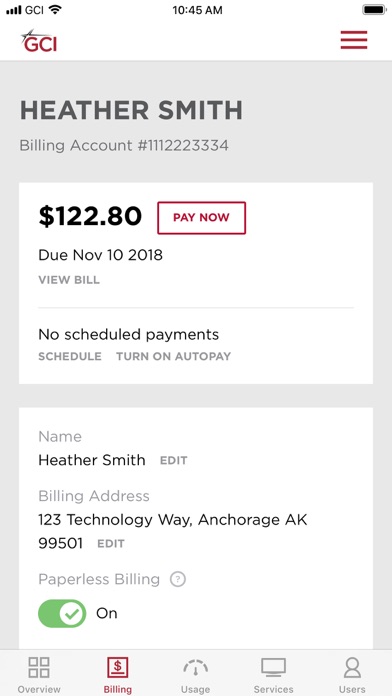Edit the name Heather Smith
The height and width of the screenshot is (696, 392).
click(174, 461)
